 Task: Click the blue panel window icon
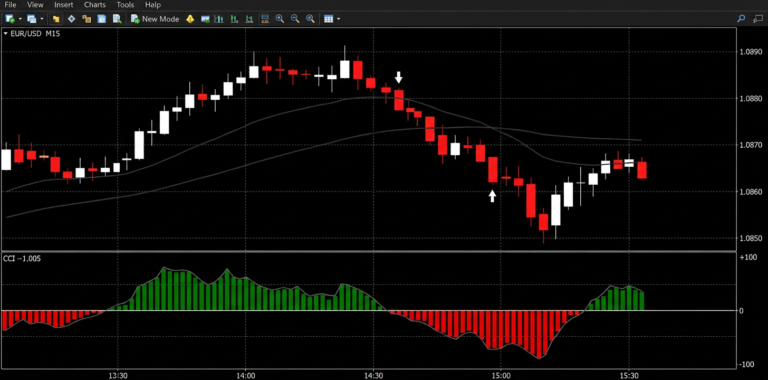coord(102,19)
